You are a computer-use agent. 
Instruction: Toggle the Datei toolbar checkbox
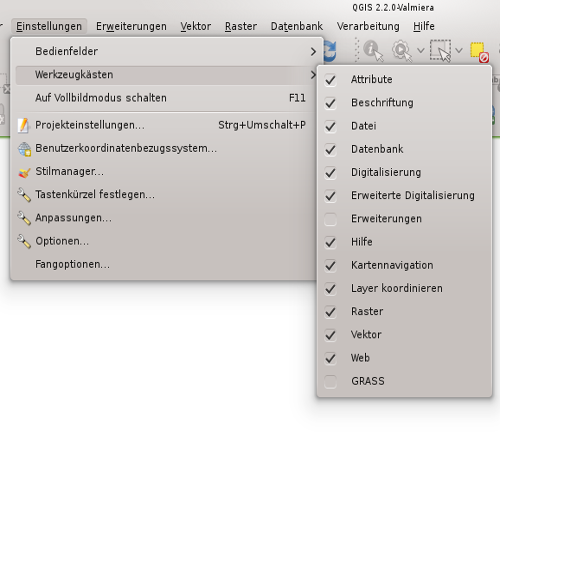[x=330, y=126]
